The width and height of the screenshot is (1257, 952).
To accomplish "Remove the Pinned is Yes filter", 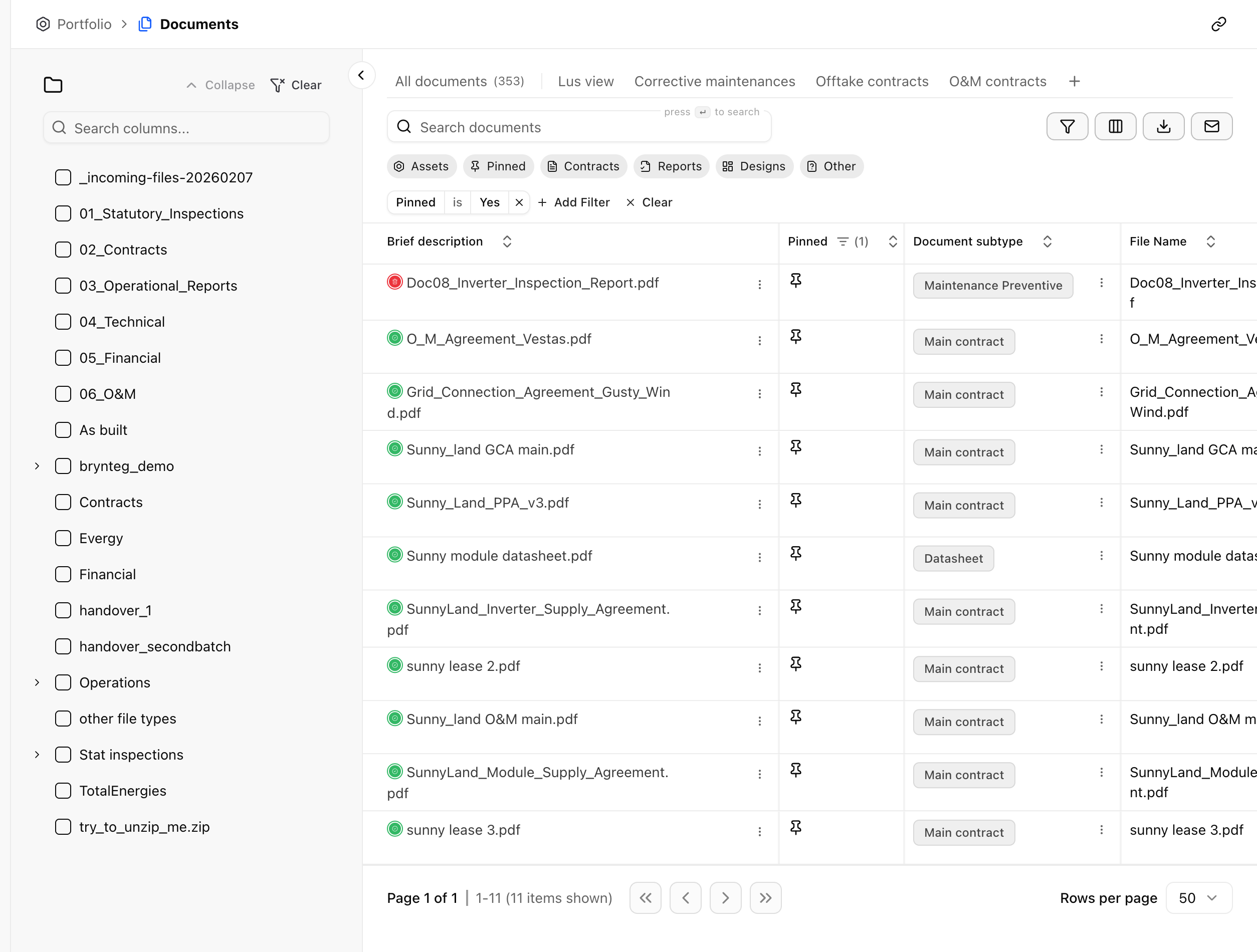I will pyautogui.click(x=519, y=202).
